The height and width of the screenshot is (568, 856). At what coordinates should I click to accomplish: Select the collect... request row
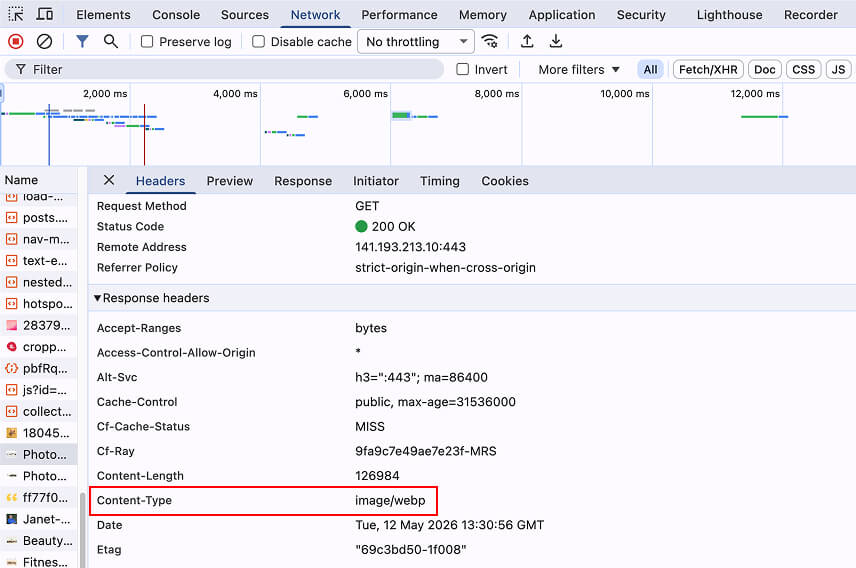pyautogui.click(x=38, y=412)
